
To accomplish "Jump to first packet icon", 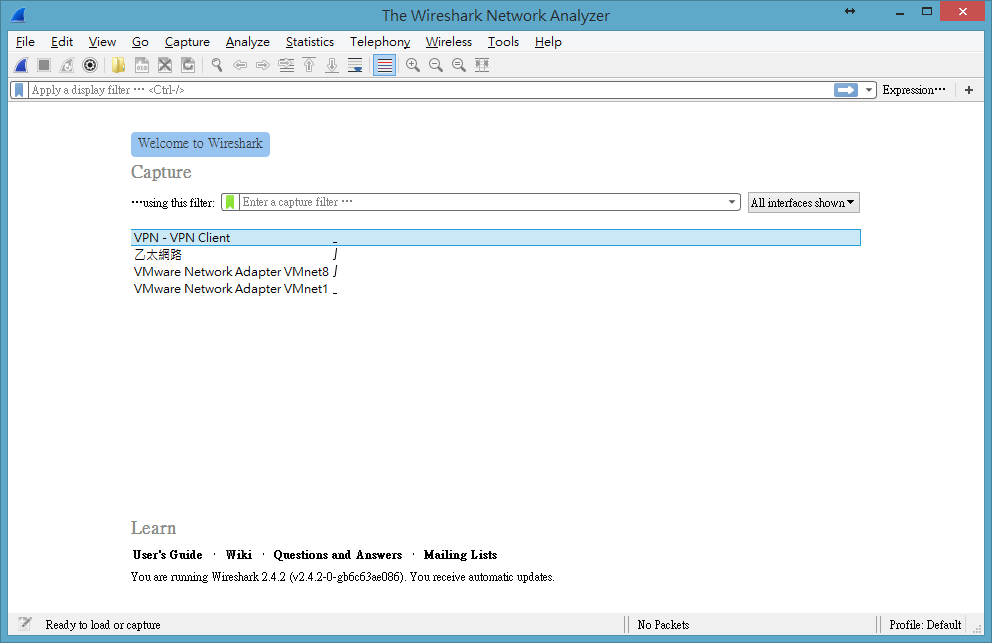I will 309,65.
